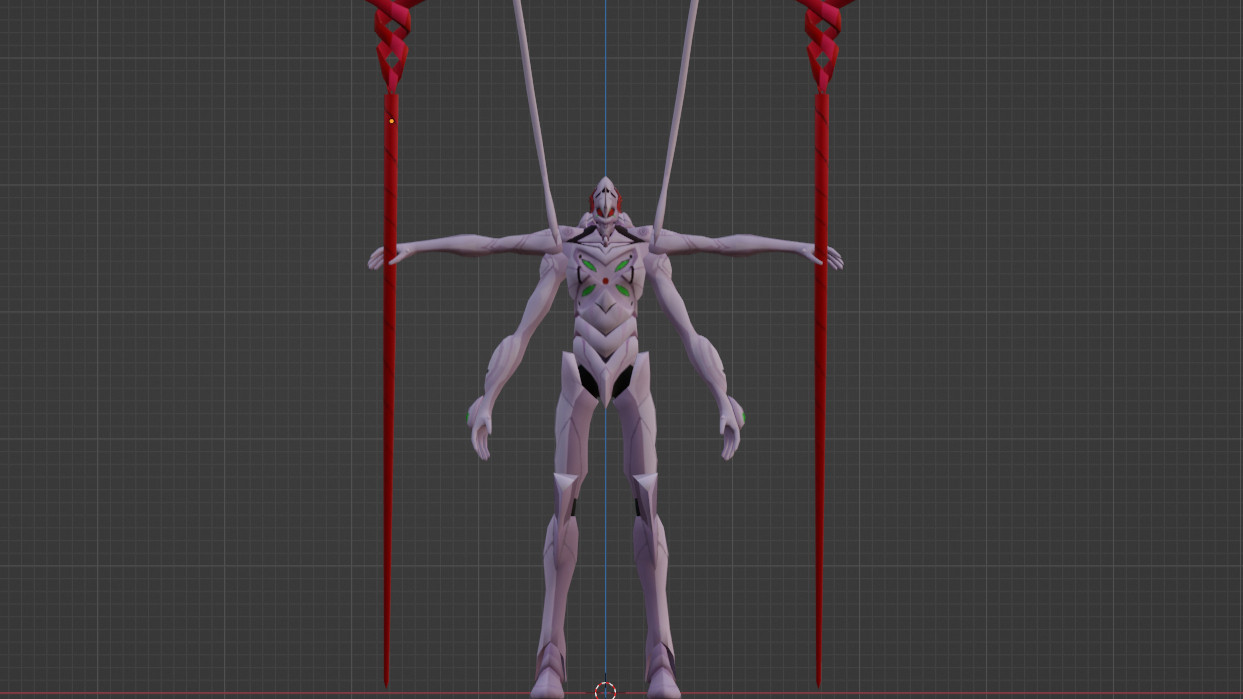The image size is (1243, 699).
Task: Click the twisted top of the right spear
Action: pyautogui.click(x=823, y=40)
